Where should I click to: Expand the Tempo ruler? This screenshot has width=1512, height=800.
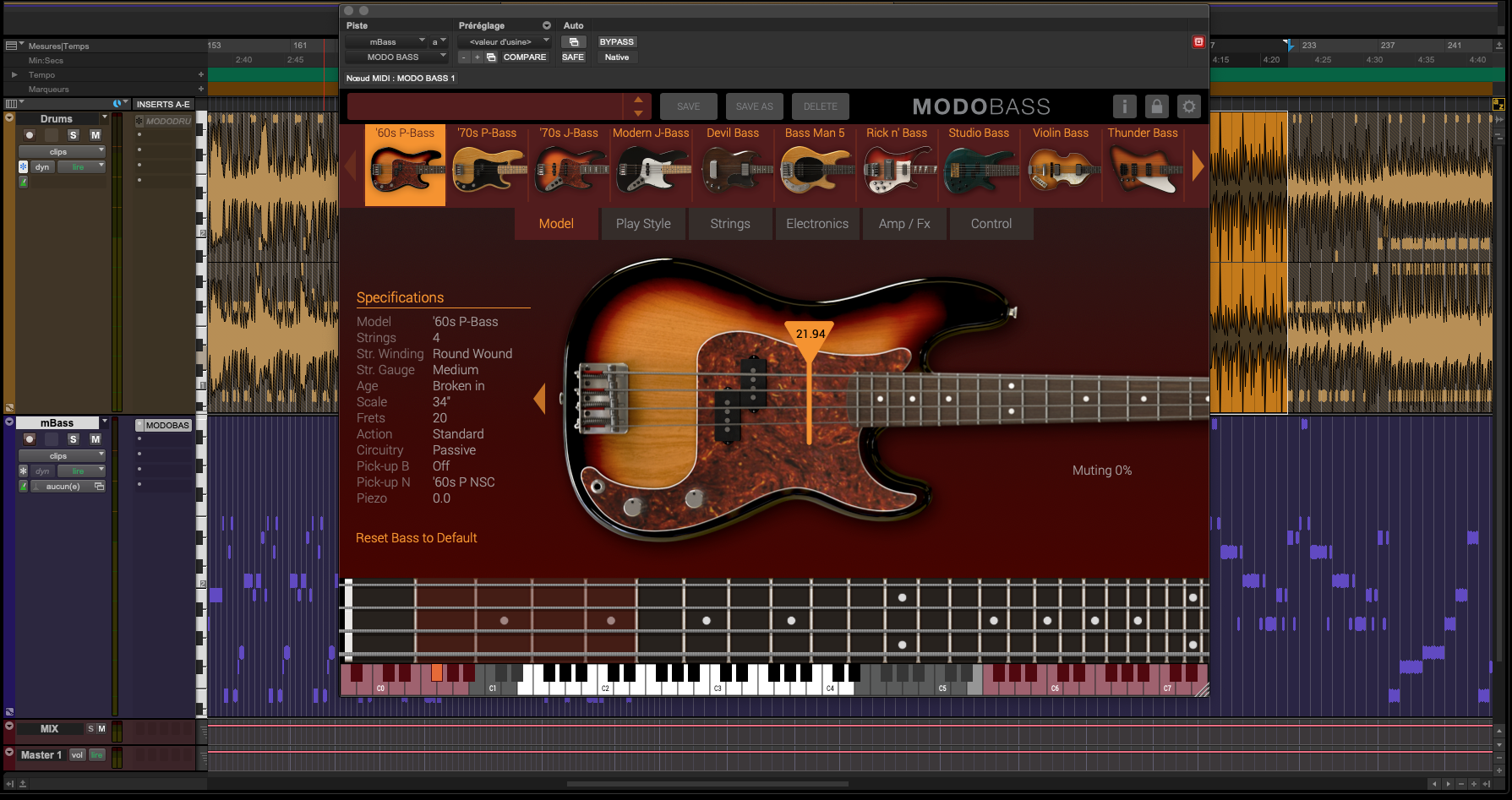click(14, 74)
